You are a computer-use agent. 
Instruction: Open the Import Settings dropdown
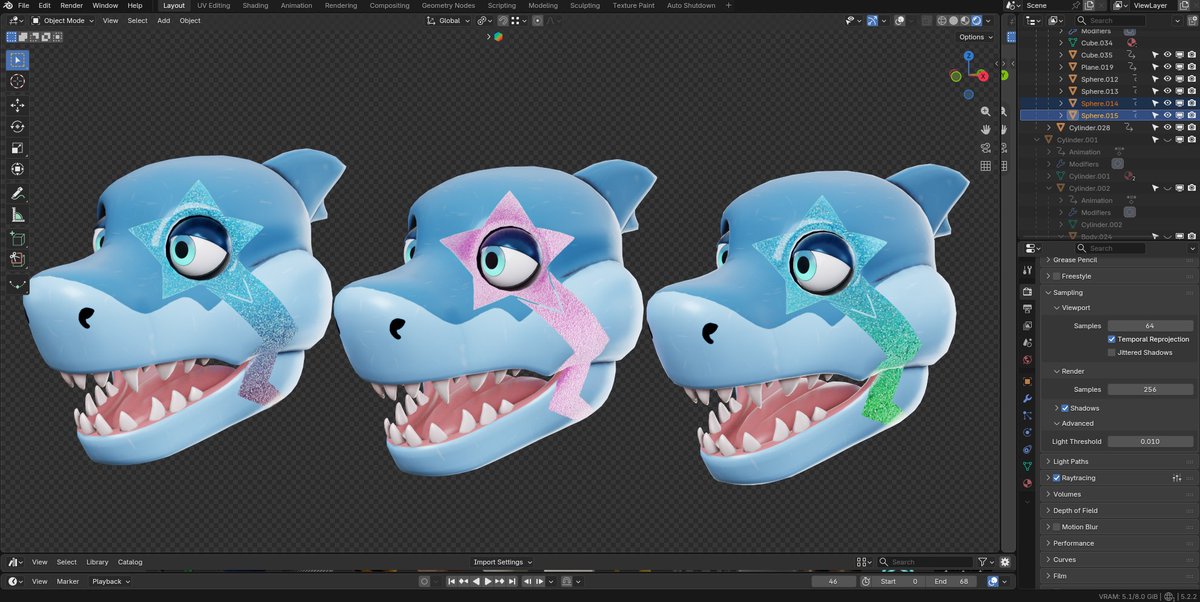coord(502,562)
